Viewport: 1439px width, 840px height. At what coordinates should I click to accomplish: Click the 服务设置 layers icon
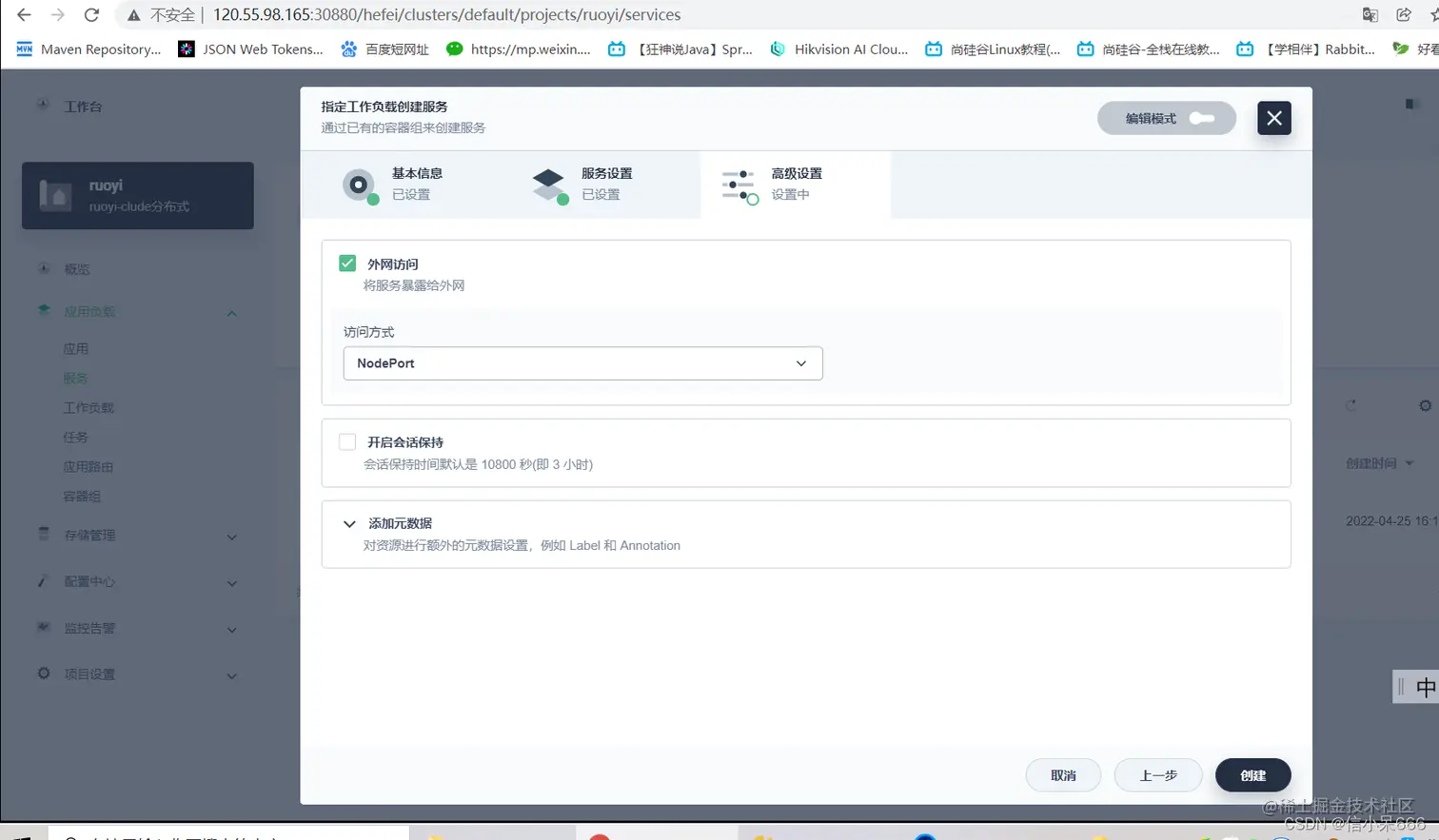tap(549, 185)
